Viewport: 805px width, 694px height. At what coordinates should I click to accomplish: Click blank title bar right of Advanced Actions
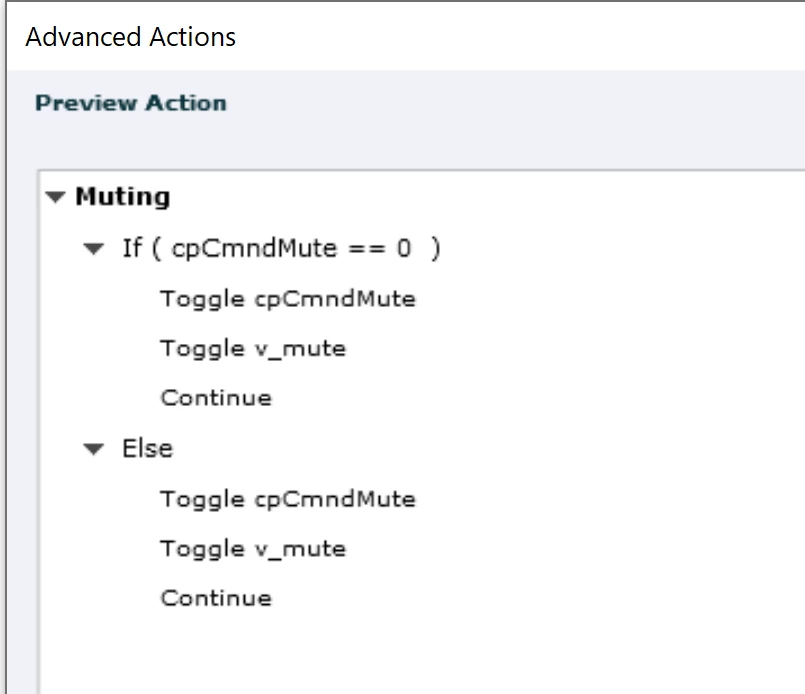(x=520, y=38)
